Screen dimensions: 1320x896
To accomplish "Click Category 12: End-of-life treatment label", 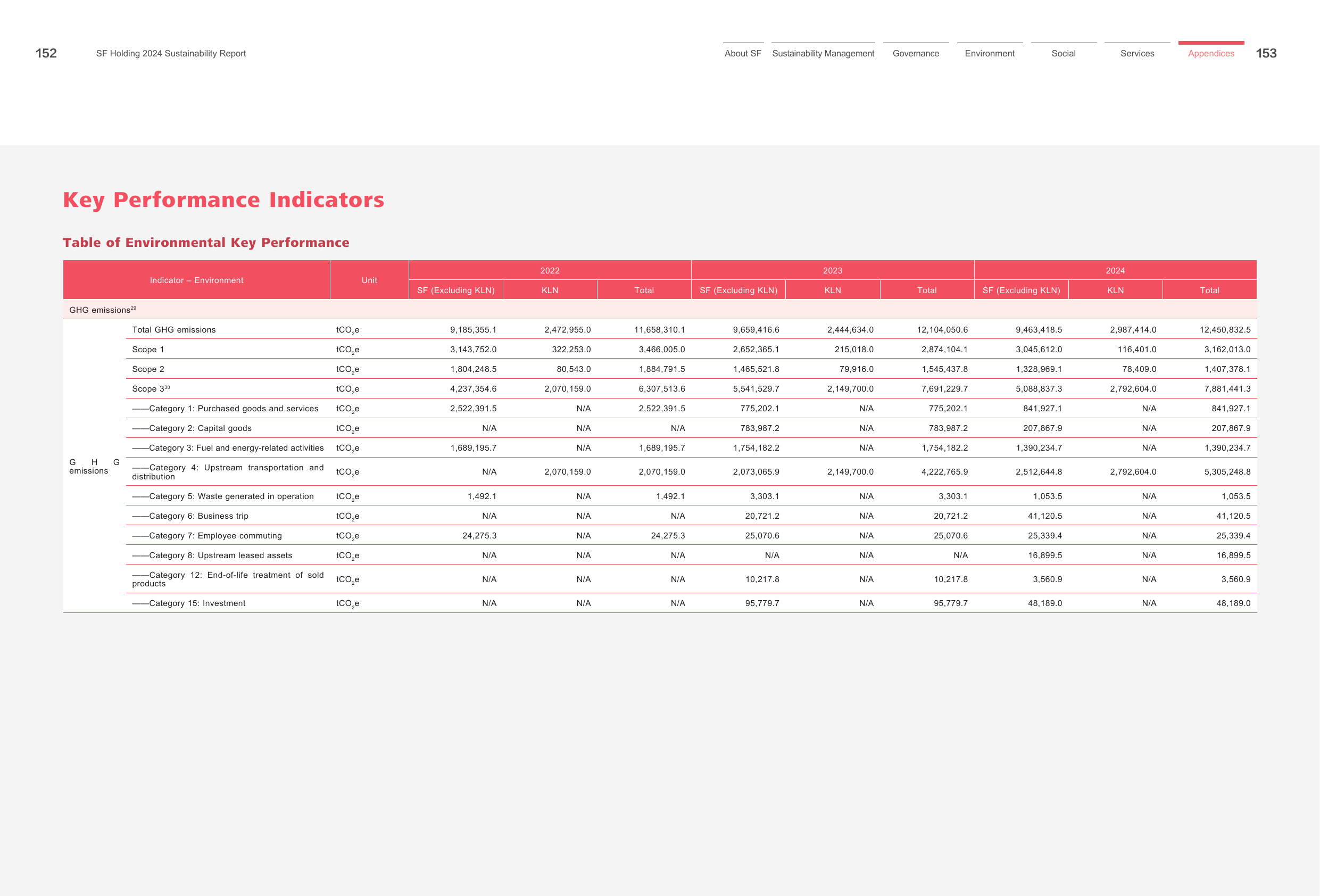I will [228, 579].
